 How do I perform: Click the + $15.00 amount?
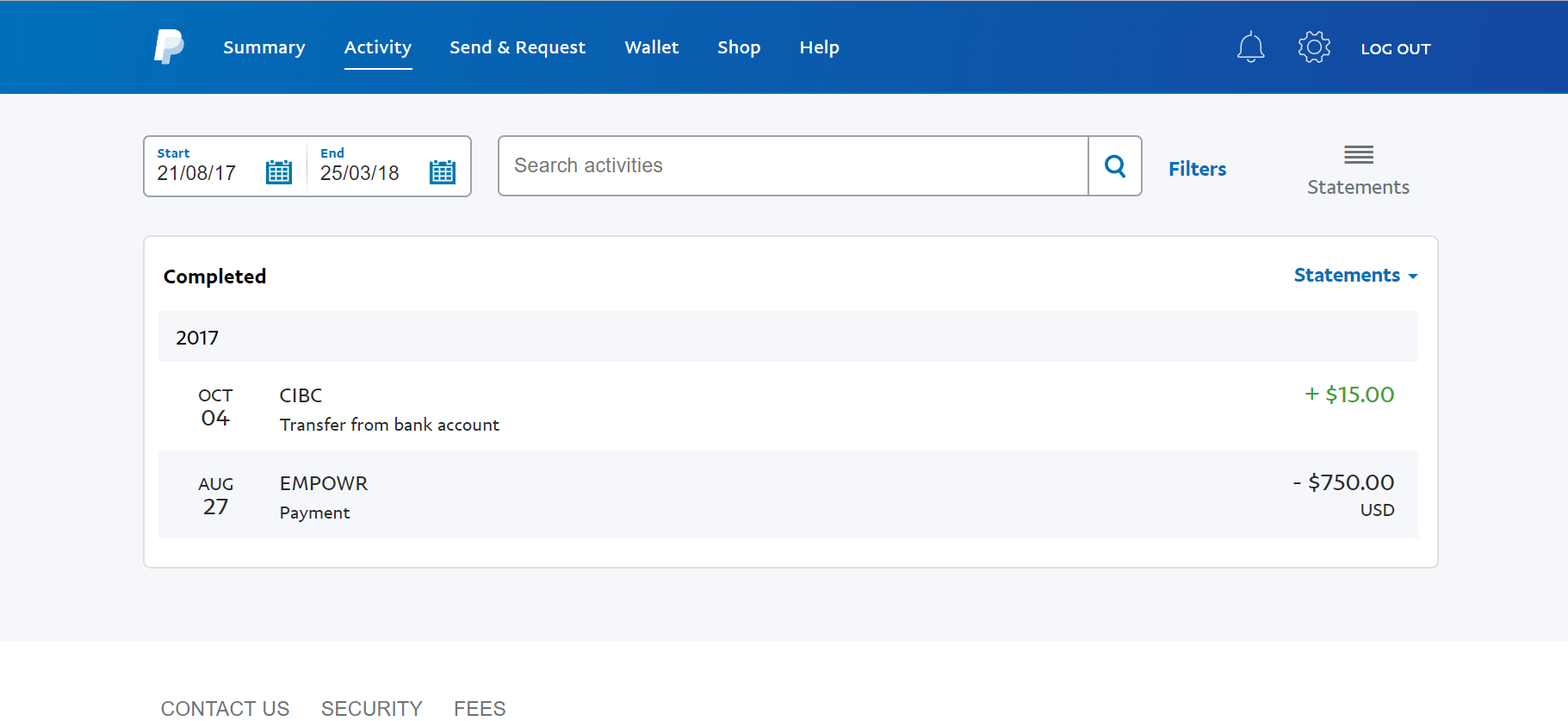(x=1349, y=395)
